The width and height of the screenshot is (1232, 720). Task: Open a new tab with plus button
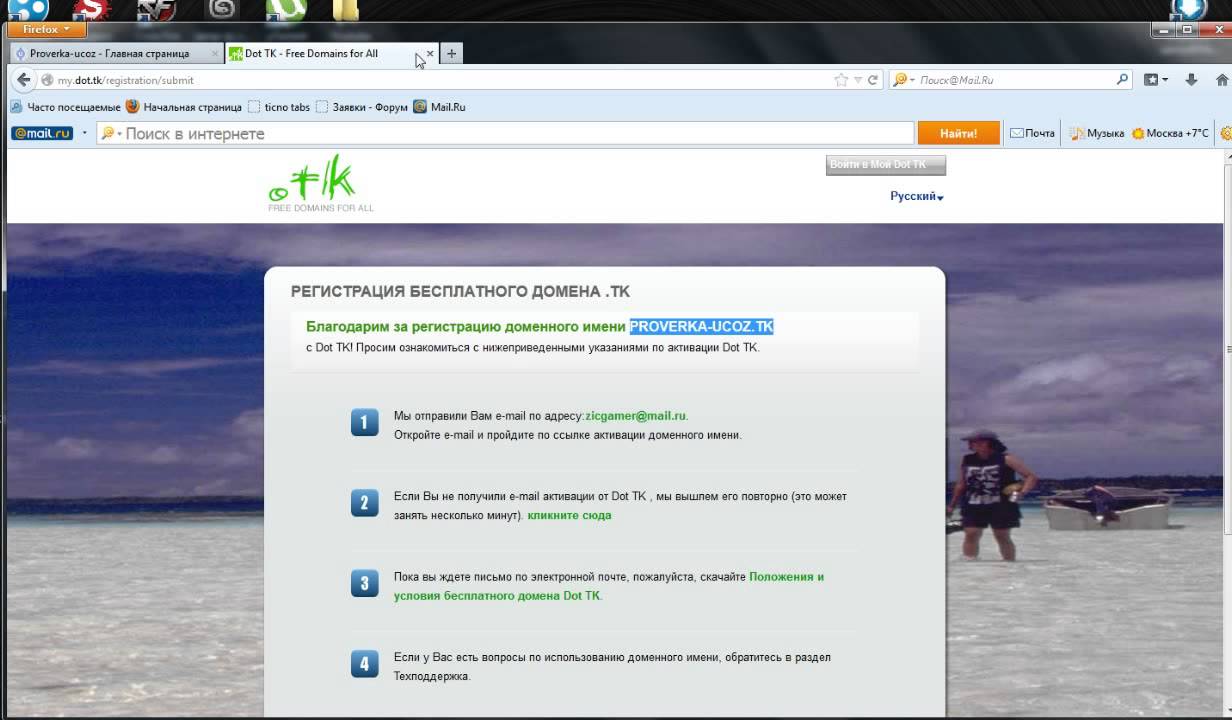451,54
